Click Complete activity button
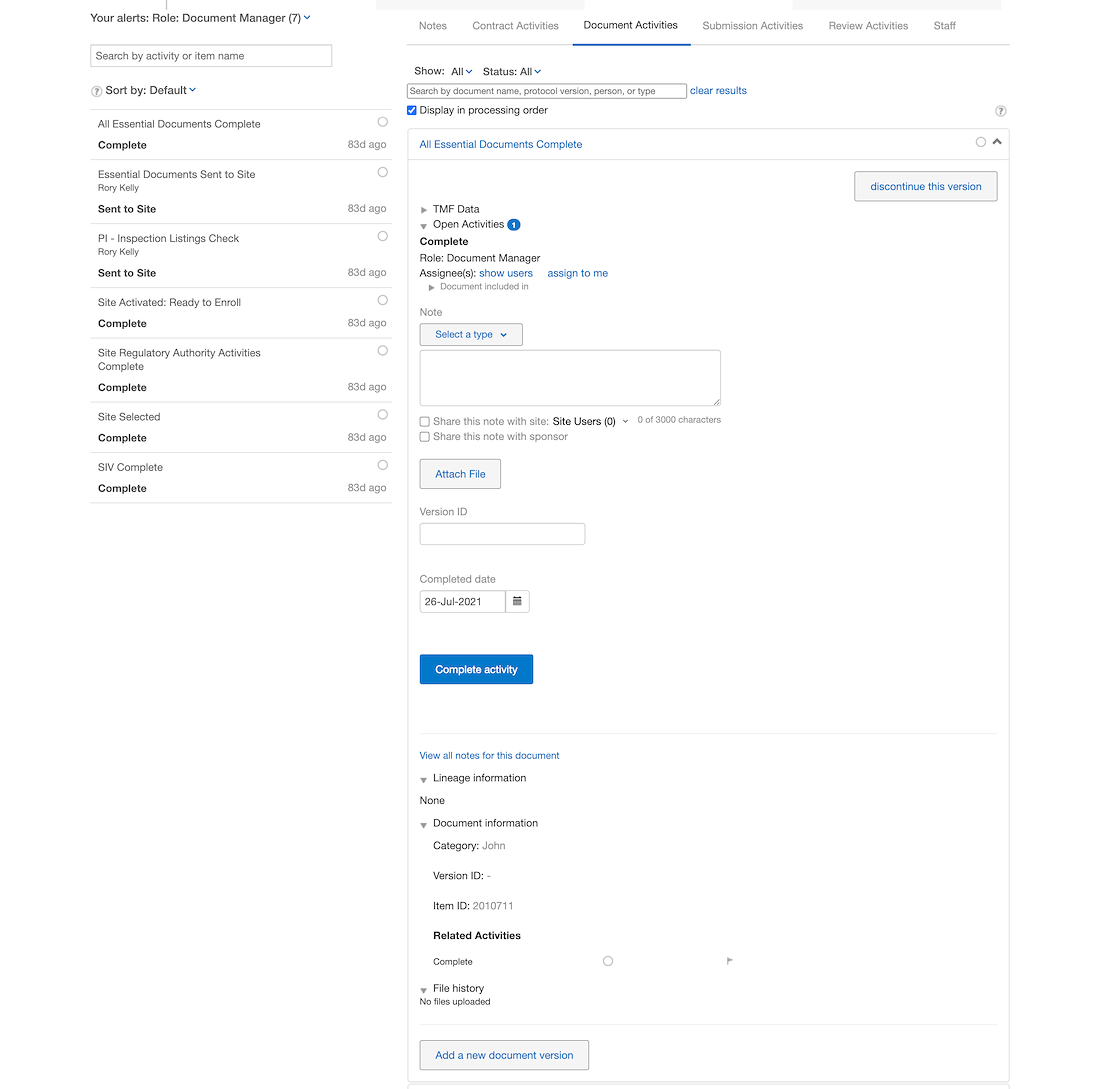 476,669
